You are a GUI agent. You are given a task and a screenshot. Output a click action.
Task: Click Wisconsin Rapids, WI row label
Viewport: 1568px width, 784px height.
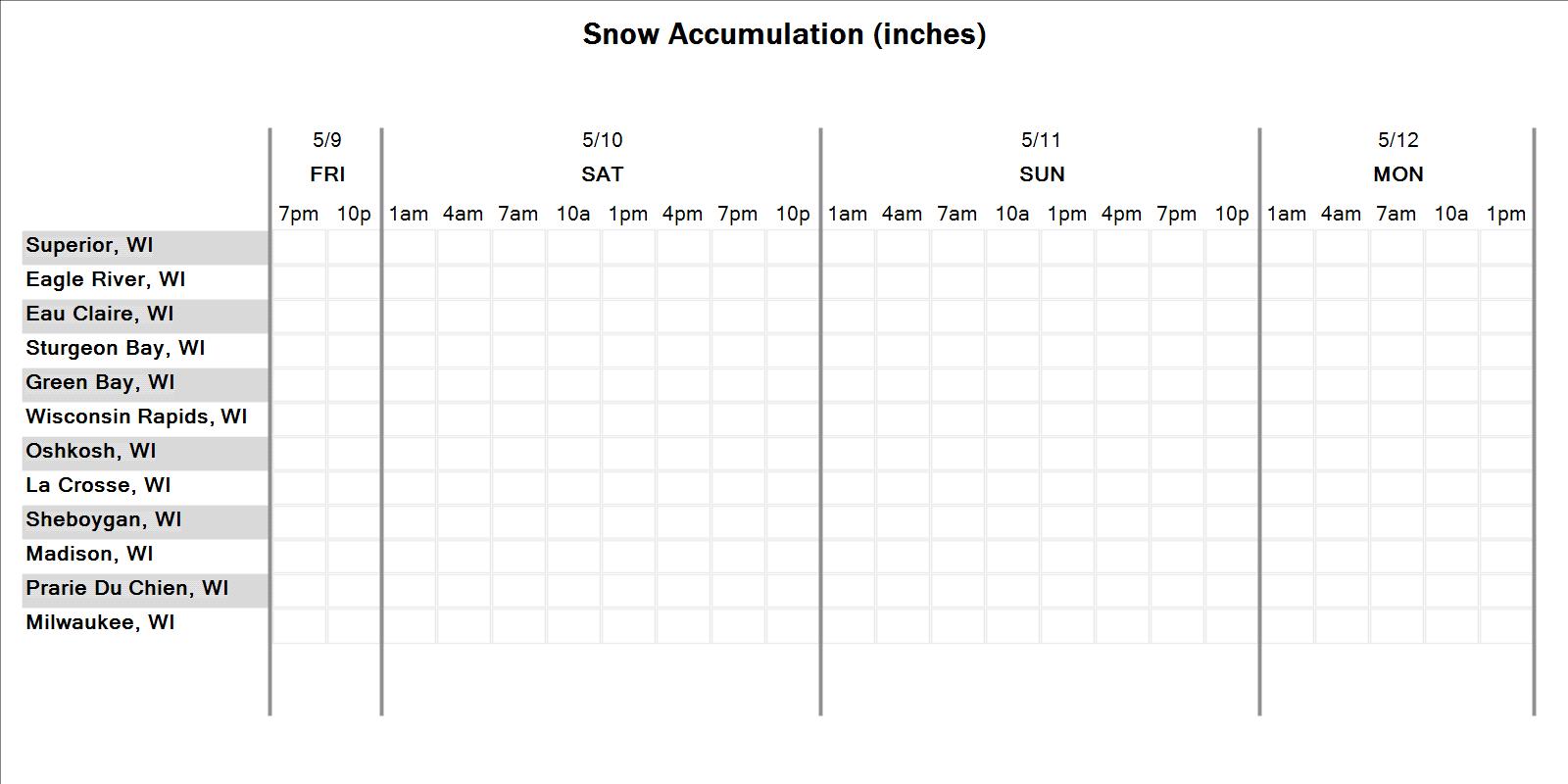136,417
